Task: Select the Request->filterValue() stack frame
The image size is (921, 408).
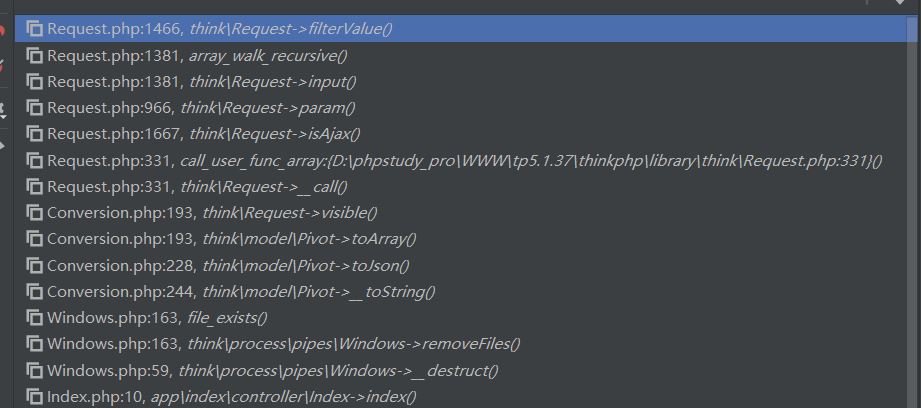Action: pos(462,28)
